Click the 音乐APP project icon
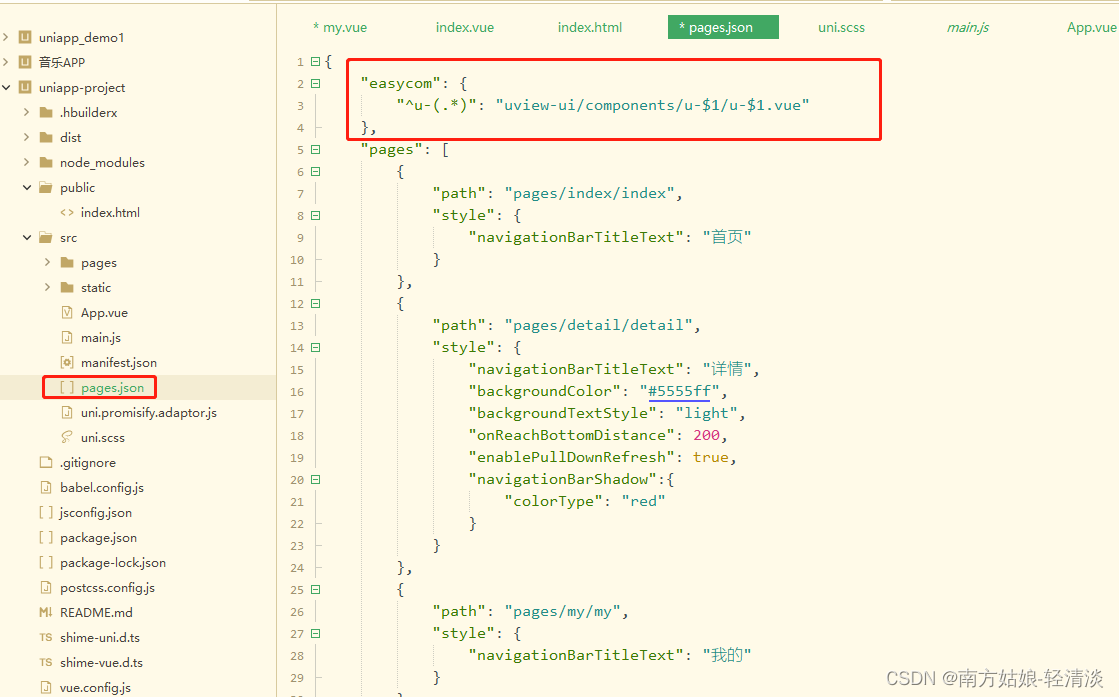The width and height of the screenshot is (1119, 697). pos(25,62)
